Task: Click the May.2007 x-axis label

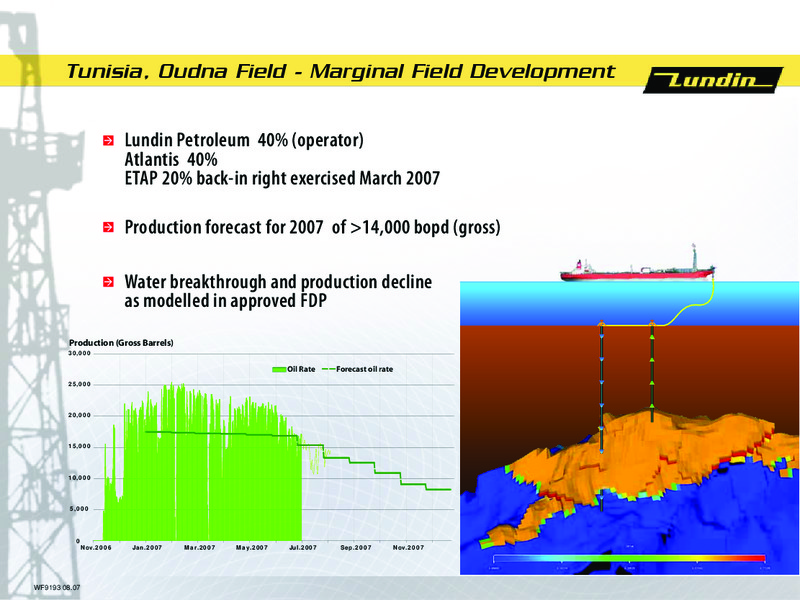Action: coord(252,547)
